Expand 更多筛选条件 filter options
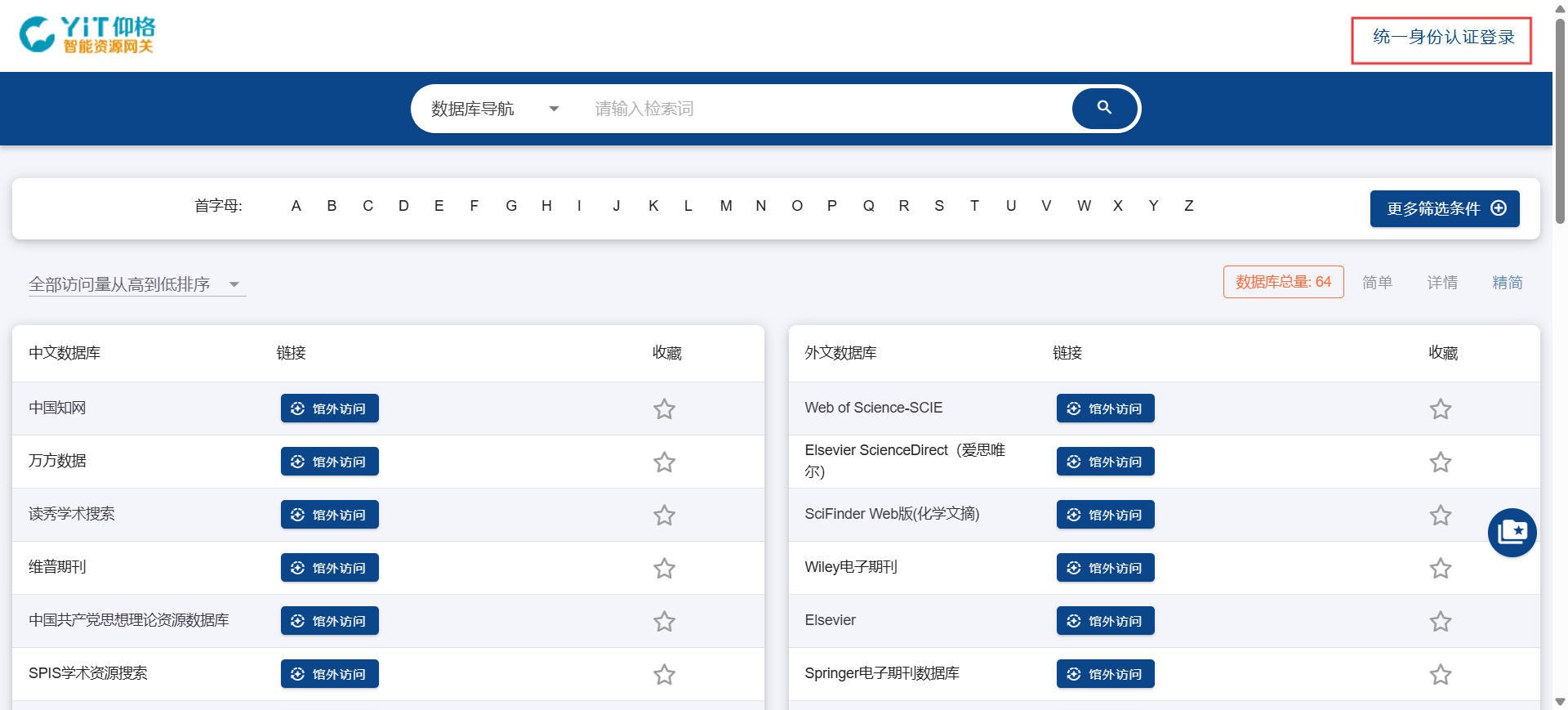The width and height of the screenshot is (1568, 710). click(x=1444, y=208)
